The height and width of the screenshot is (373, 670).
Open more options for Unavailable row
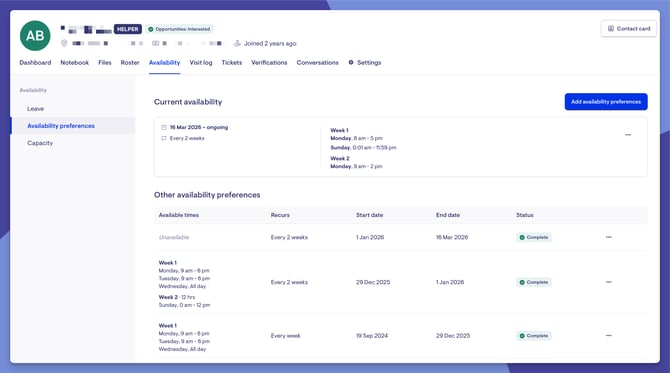pyautogui.click(x=608, y=237)
